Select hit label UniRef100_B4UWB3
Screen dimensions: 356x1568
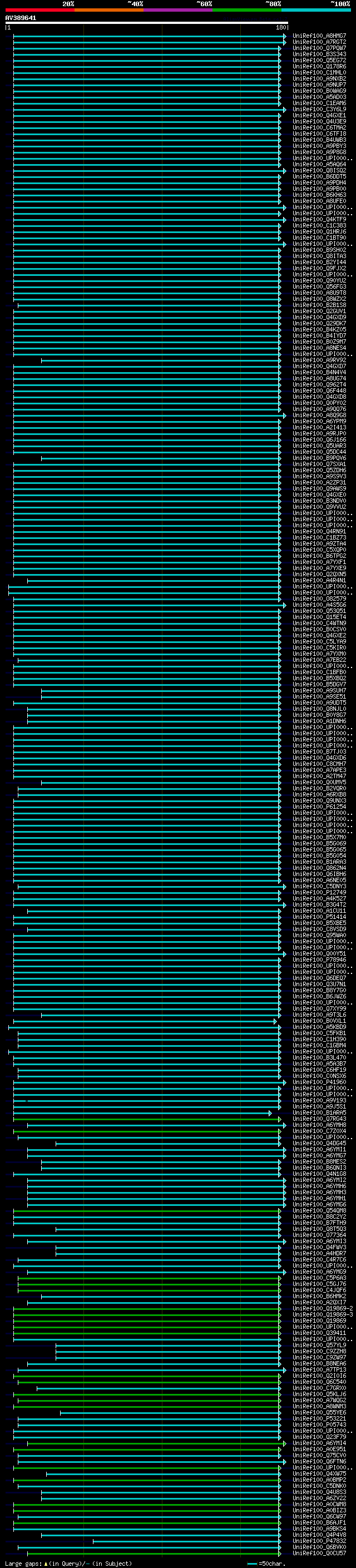(319, 141)
